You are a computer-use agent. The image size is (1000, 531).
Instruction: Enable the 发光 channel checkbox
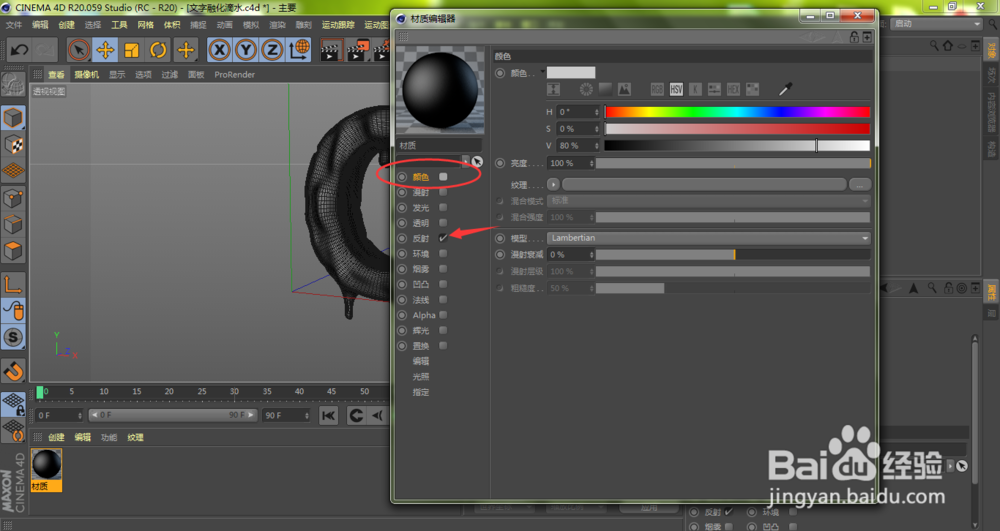443,207
